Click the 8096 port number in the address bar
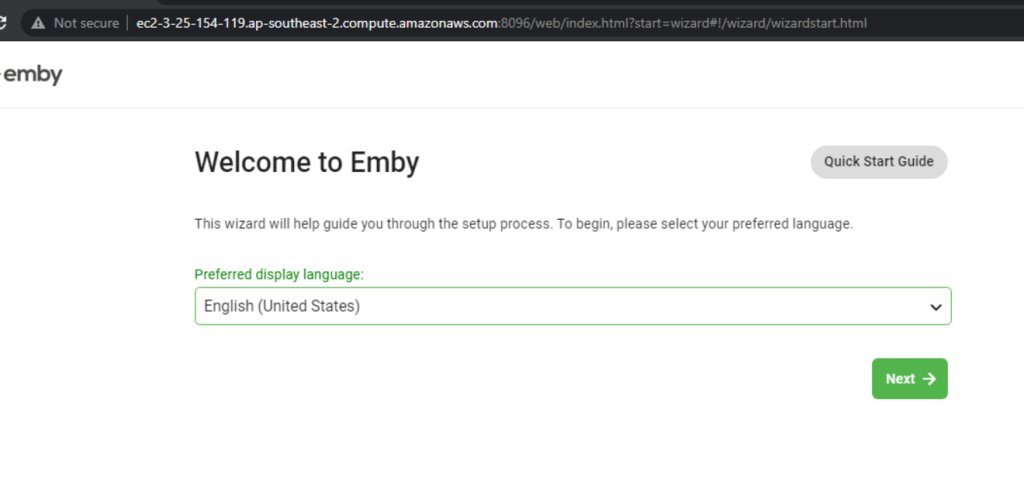Viewport: 1024px width, 495px height. pos(517,22)
